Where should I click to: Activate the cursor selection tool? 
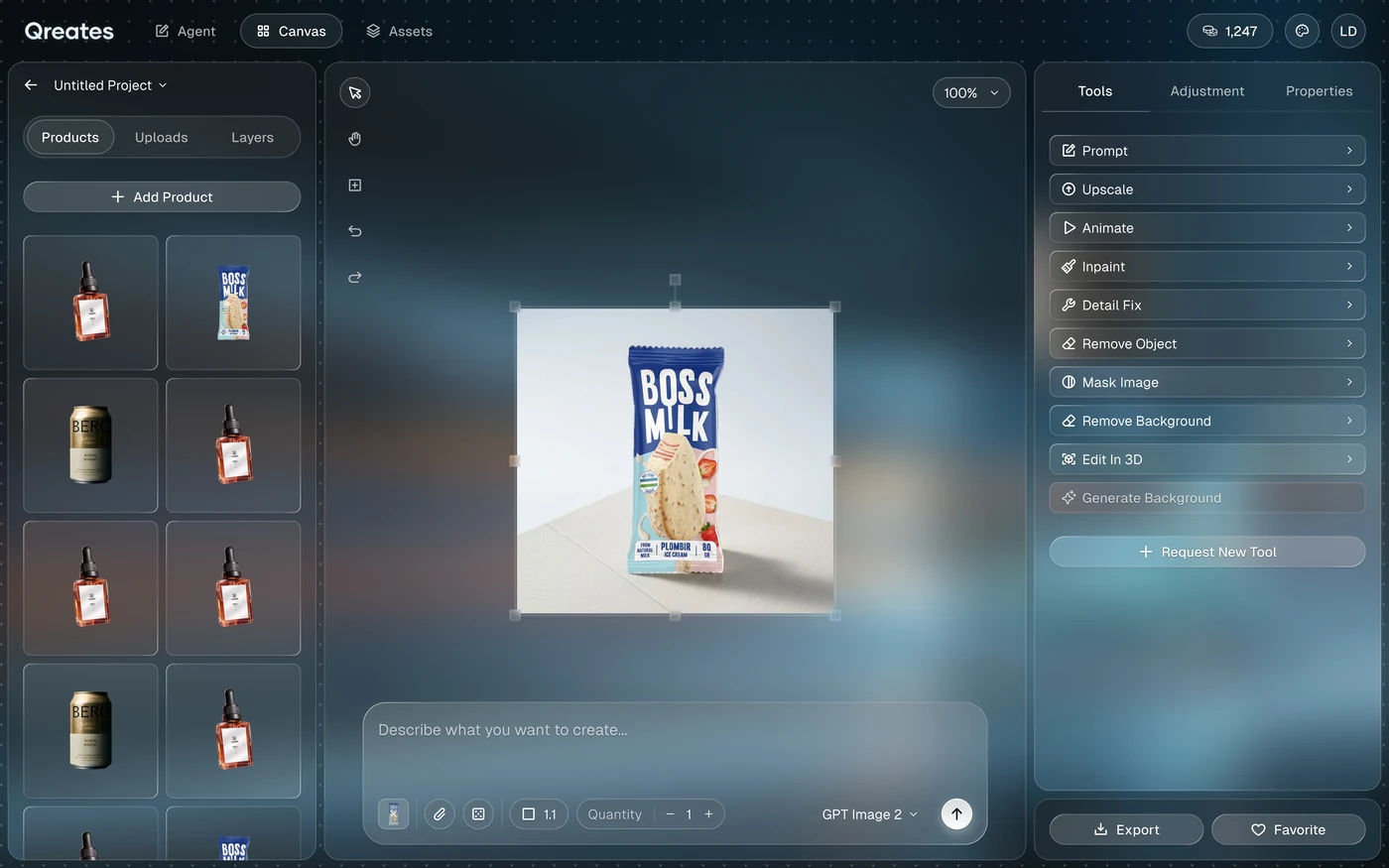coord(355,92)
